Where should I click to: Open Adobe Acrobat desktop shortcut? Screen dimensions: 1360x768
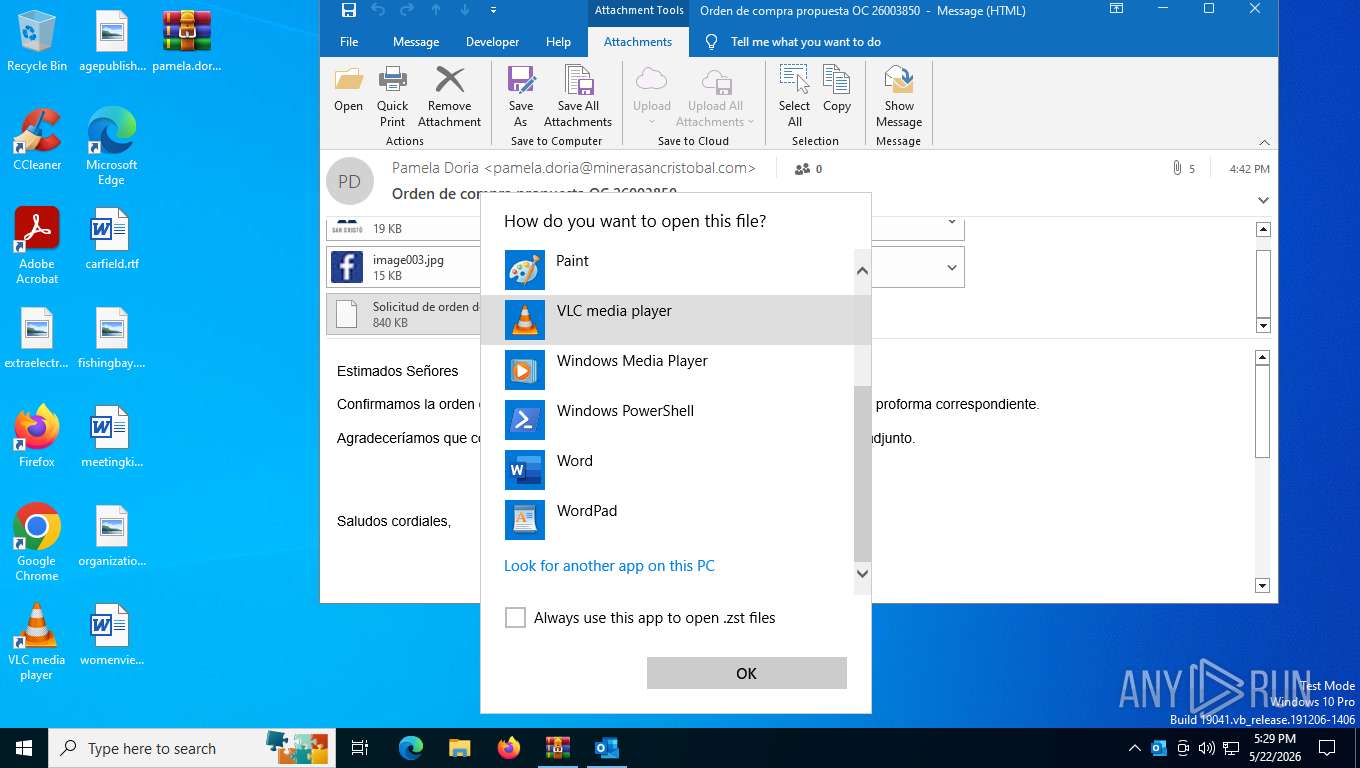click(37, 246)
